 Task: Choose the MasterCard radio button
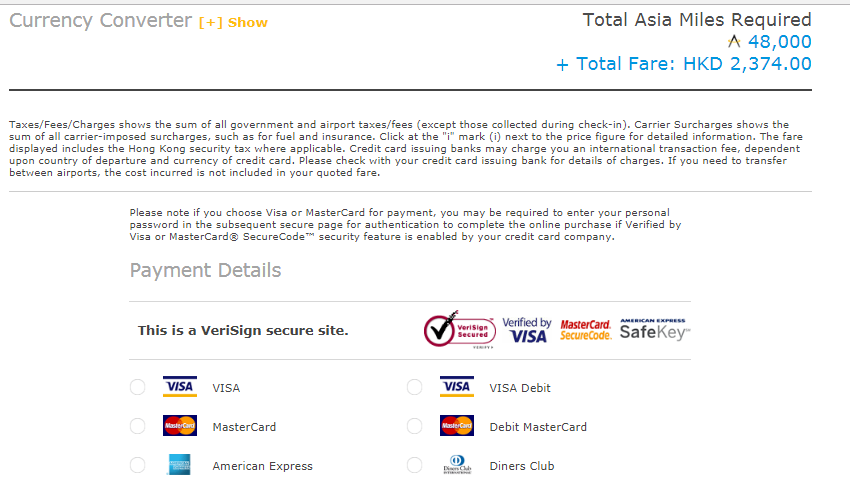pyautogui.click(x=138, y=426)
